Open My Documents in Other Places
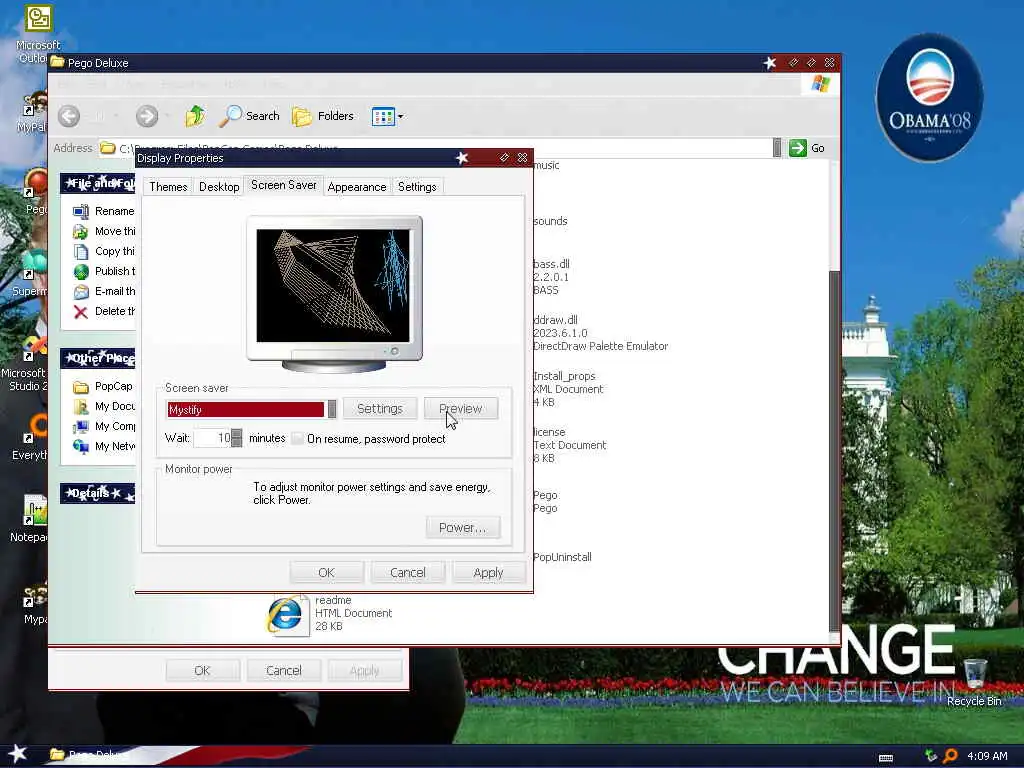The width and height of the screenshot is (1024, 768). coord(104,406)
